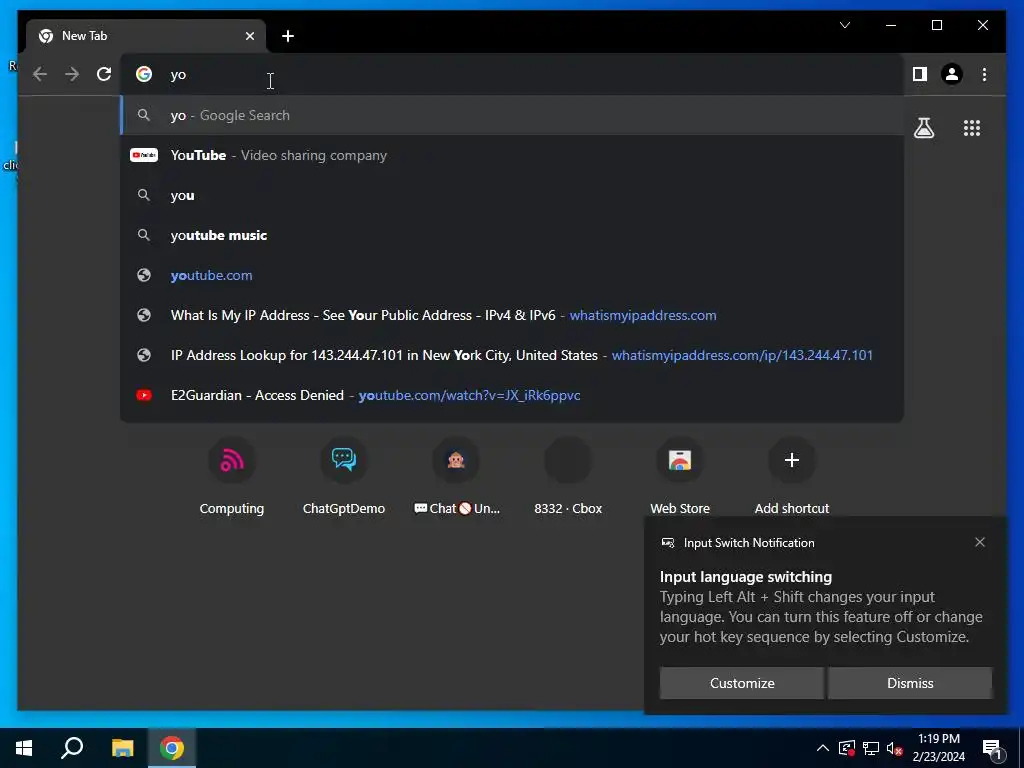The image size is (1024, 768).
Task: Close the Input Switch Notification
Action: pos(980,542)
